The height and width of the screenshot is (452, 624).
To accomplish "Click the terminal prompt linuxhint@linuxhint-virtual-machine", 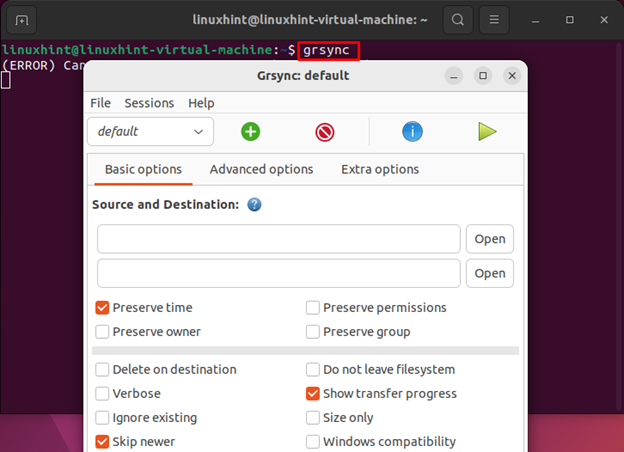I will [137, 50].
